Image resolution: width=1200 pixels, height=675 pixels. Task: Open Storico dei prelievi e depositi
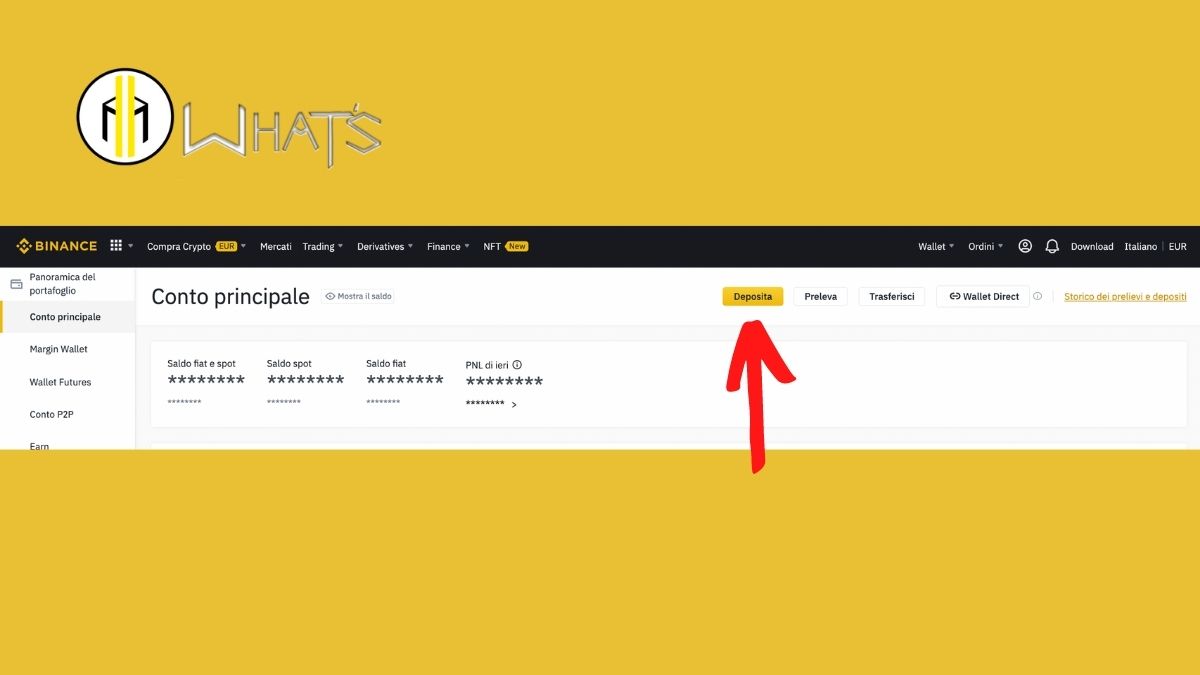tap(1124, 296)
